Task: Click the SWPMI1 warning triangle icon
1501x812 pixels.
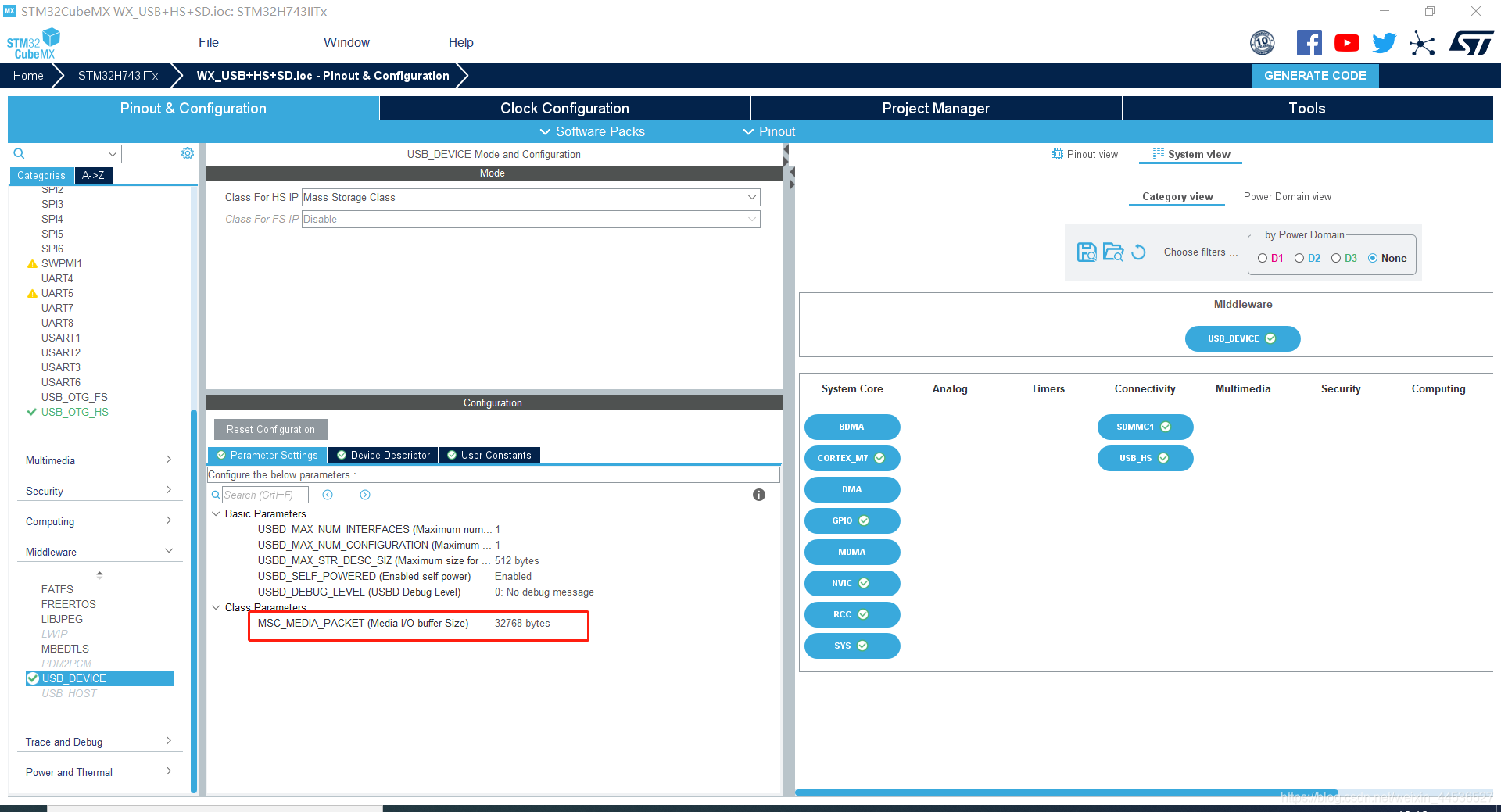Action: click(32, 264)
